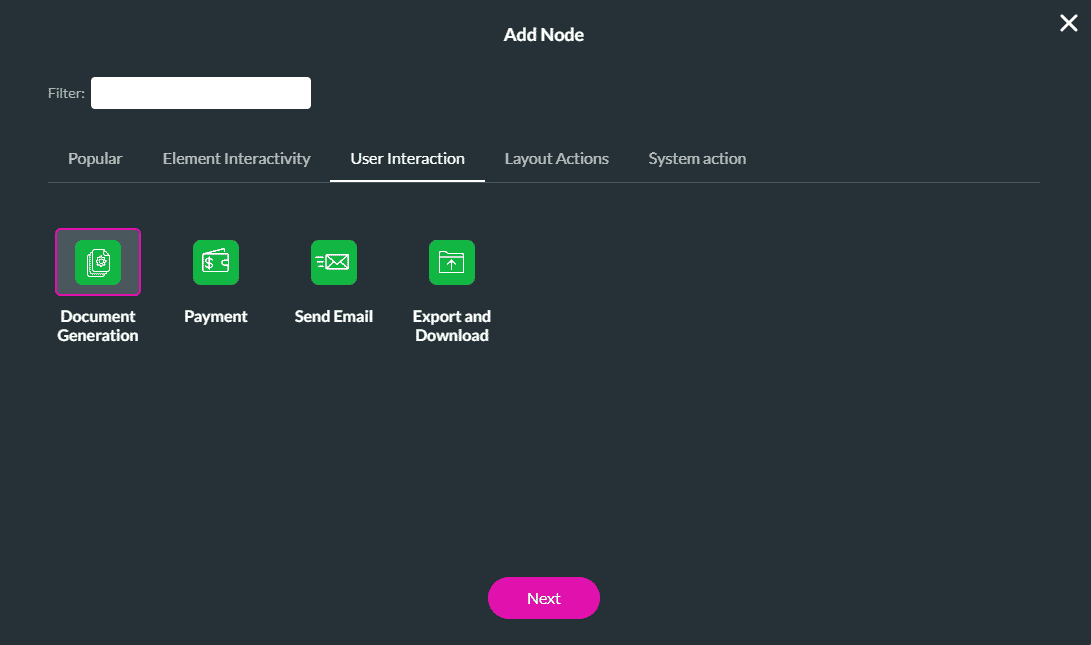Click the envelope icon for Send Email
The width and height of the screenshot is (1091, 645).
tap(334, 262)
